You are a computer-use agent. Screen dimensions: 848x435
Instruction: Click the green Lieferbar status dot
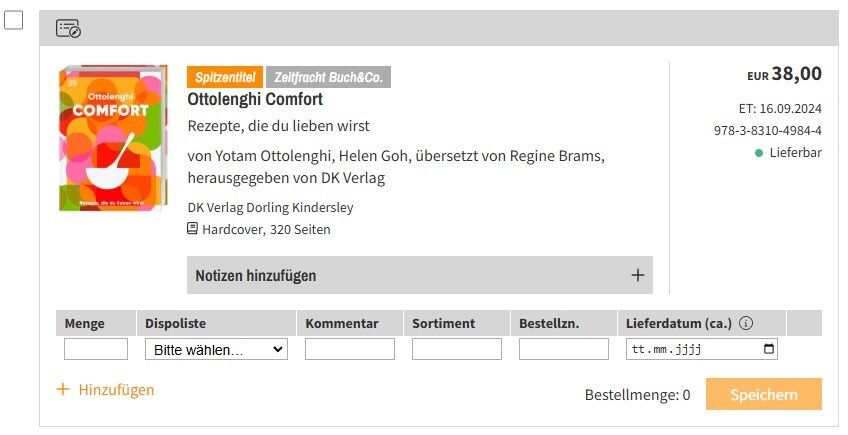tap(759, 153)
